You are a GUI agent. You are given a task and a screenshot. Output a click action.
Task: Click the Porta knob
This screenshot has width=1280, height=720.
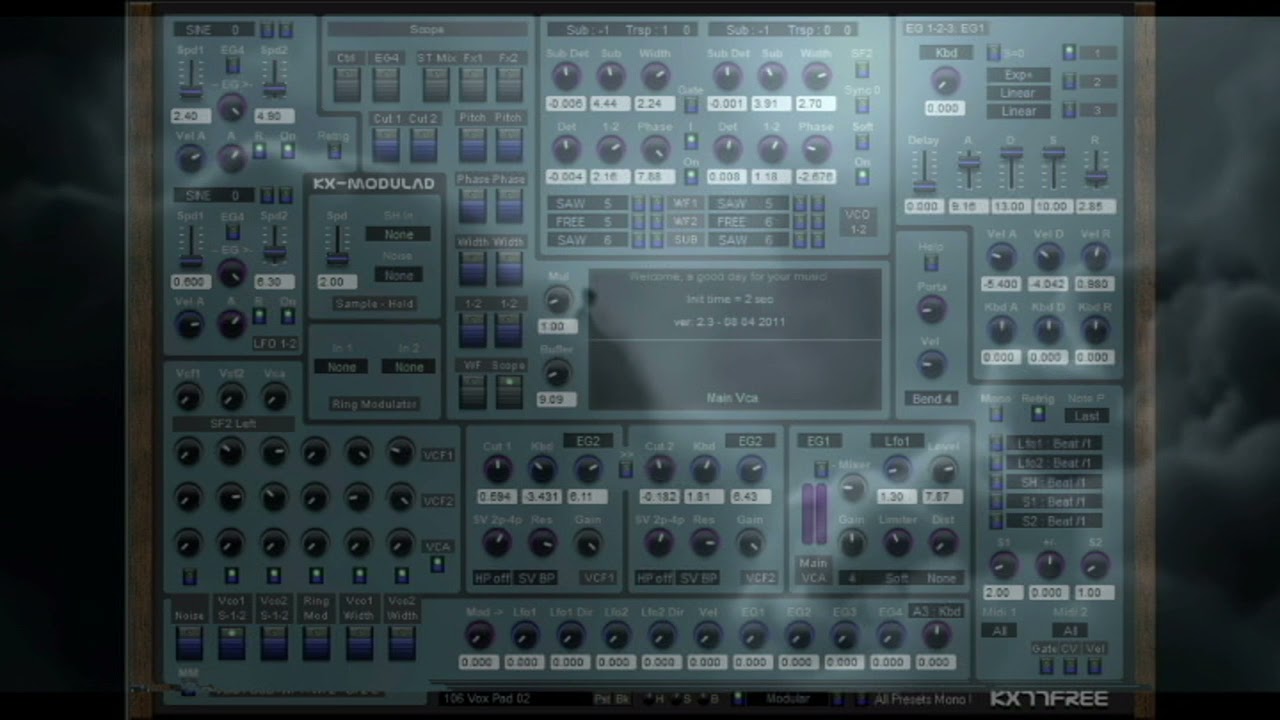tap(931, 309)
